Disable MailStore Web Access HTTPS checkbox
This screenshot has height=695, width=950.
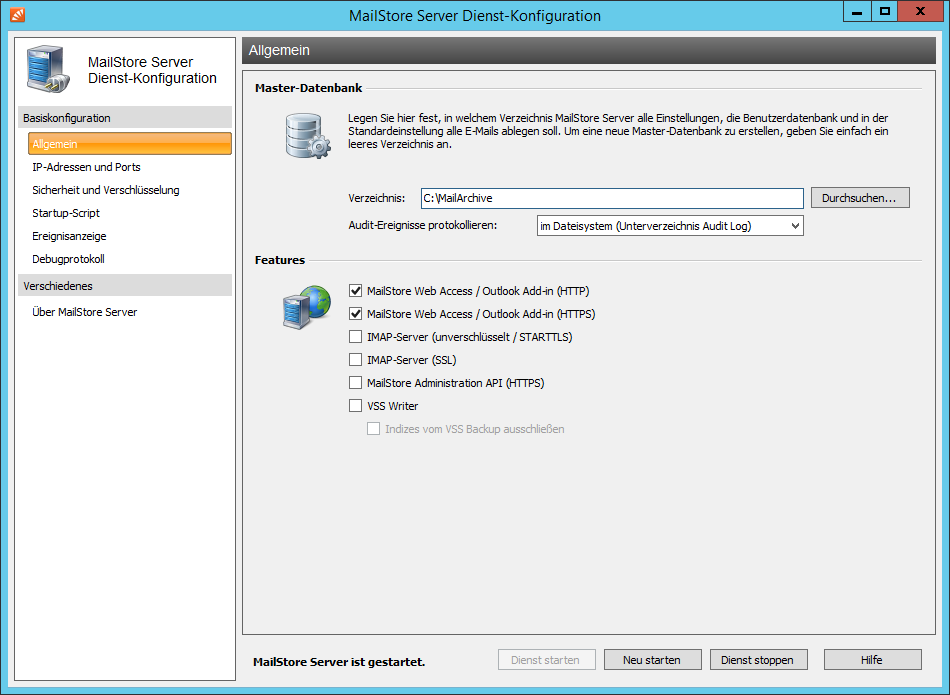point(356,314)
